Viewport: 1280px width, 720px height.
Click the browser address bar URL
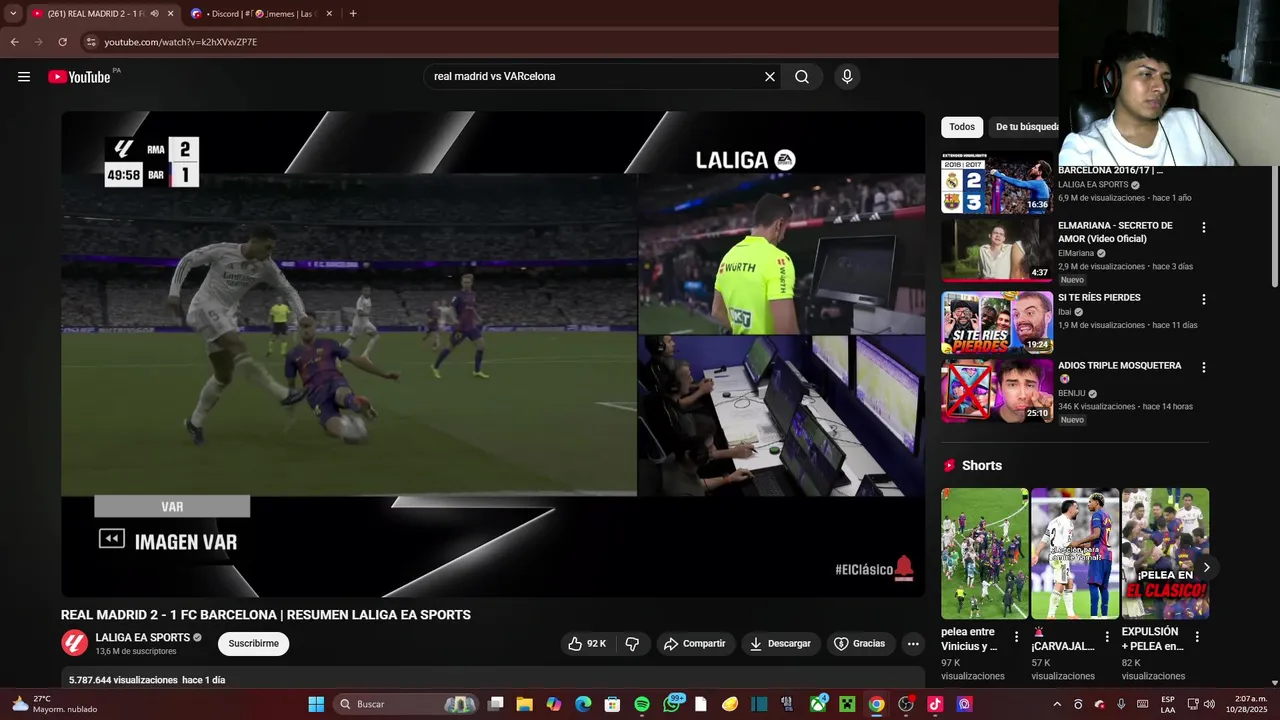coord(181,42)
